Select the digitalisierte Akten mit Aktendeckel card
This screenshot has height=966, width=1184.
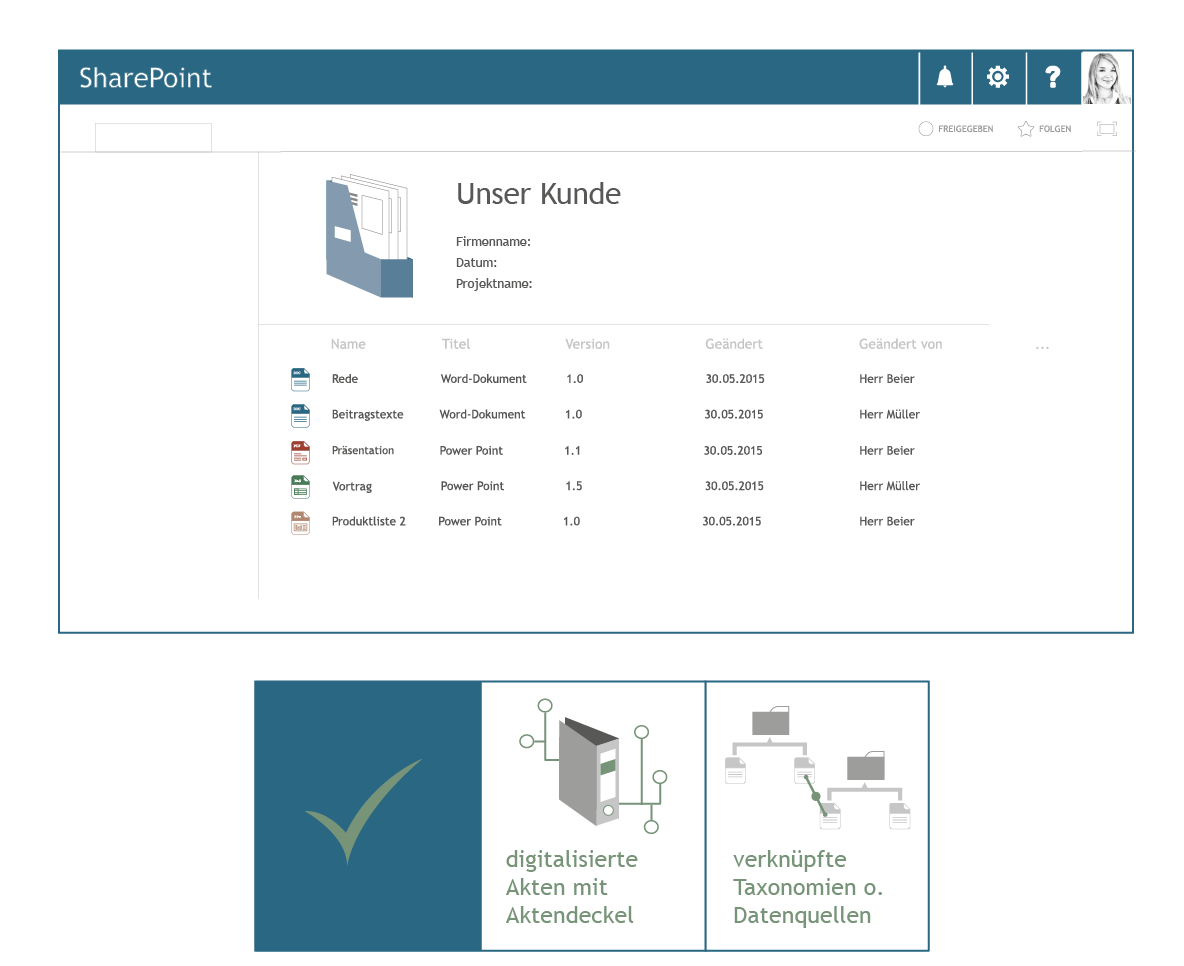tap(592, 815)
